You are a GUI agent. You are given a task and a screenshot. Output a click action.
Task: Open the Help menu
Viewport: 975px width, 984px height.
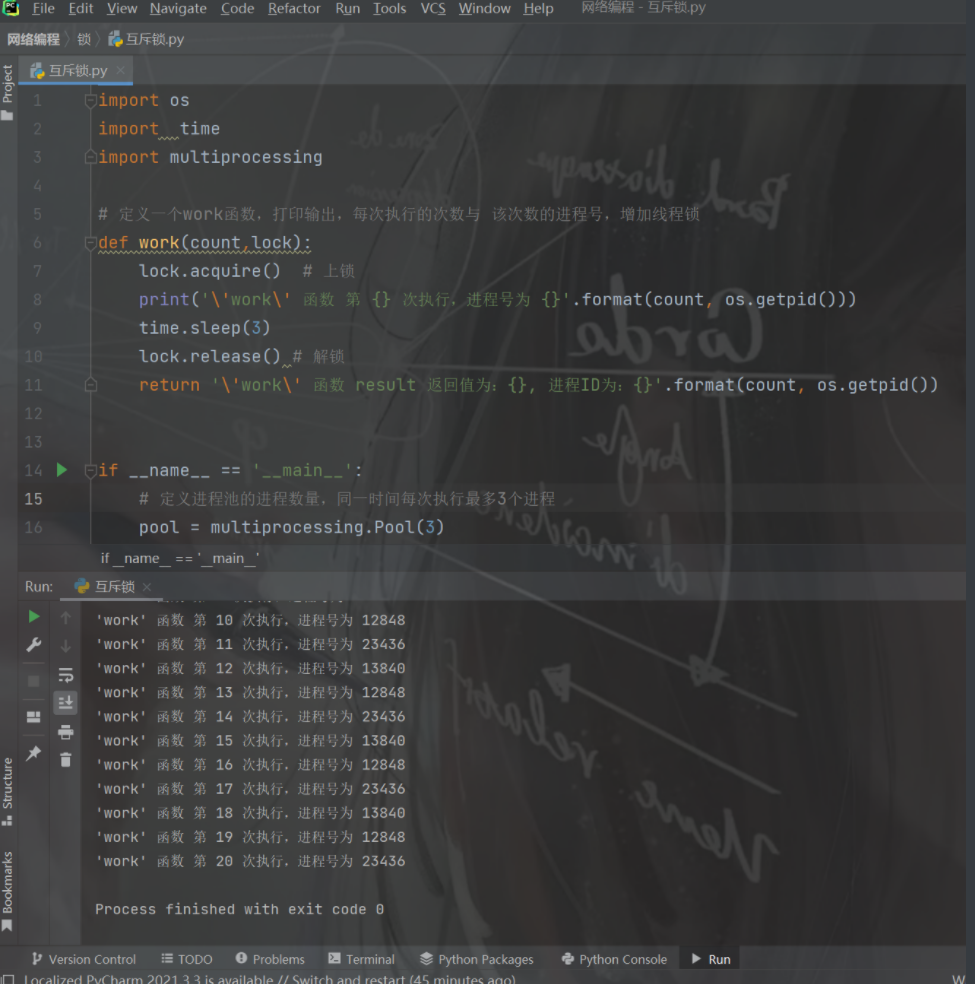click(x=538, y=8)
